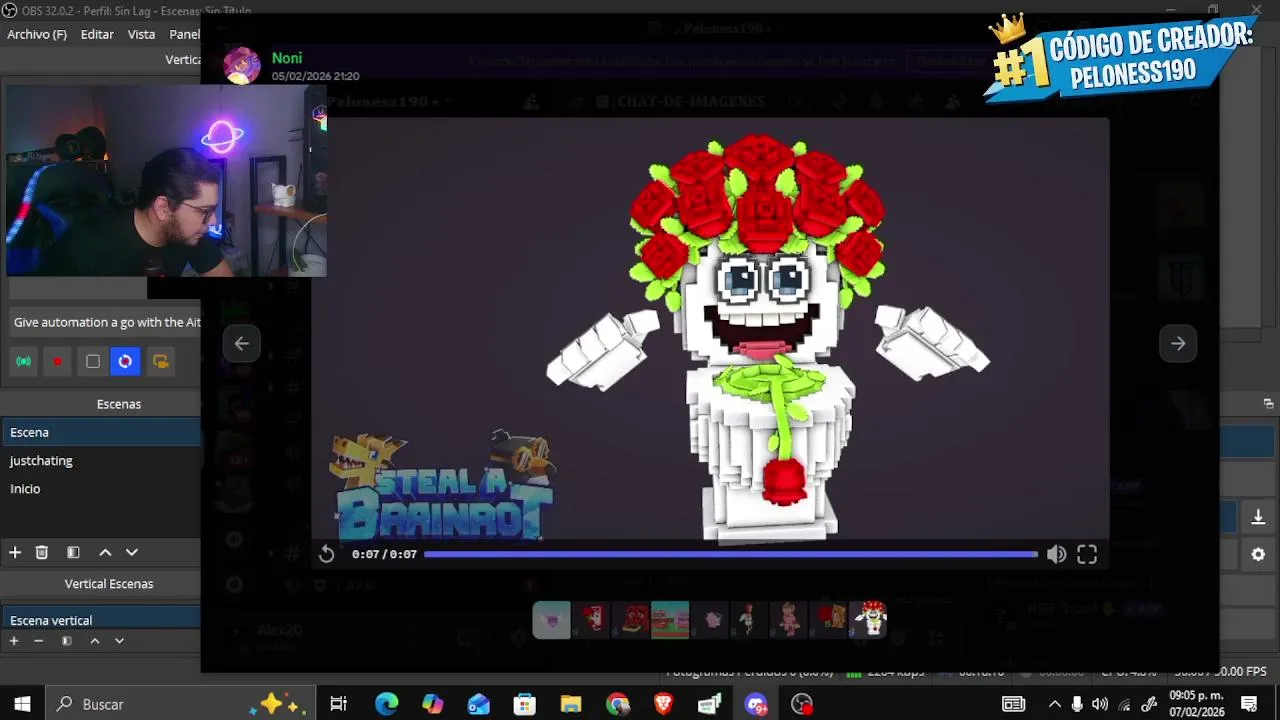Click the undock panel icon on right side
Screen dimensions: 1280x720
point(1268,404)
